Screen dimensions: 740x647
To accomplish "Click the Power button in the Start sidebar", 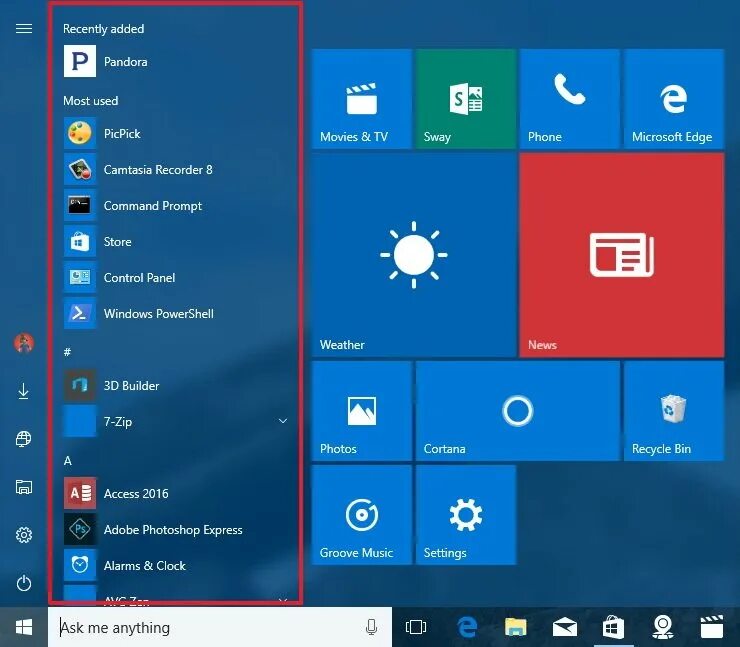I will pos(24,583).
